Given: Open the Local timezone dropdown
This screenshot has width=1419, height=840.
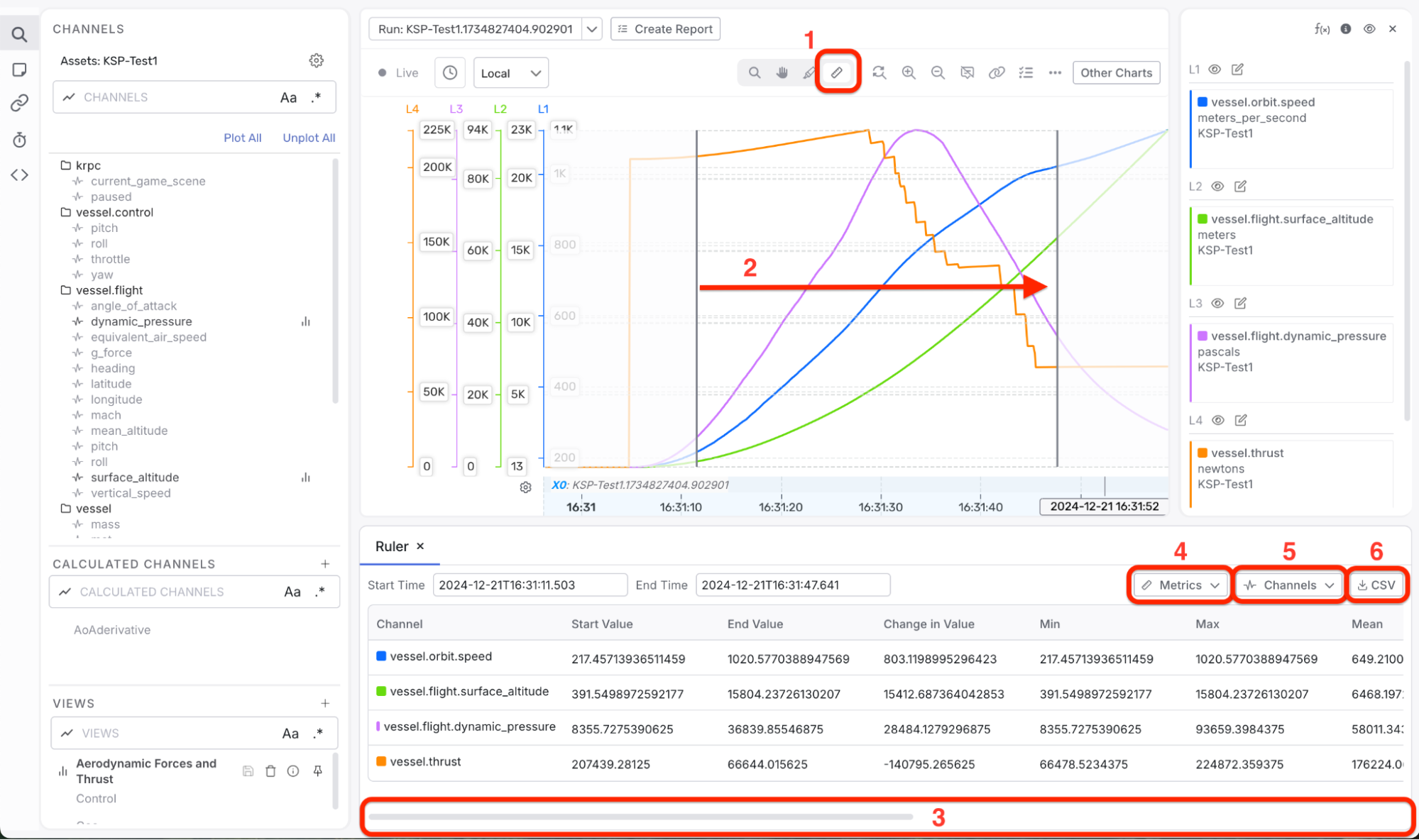Looking at the screenshot, I should (x=510, y=73).
